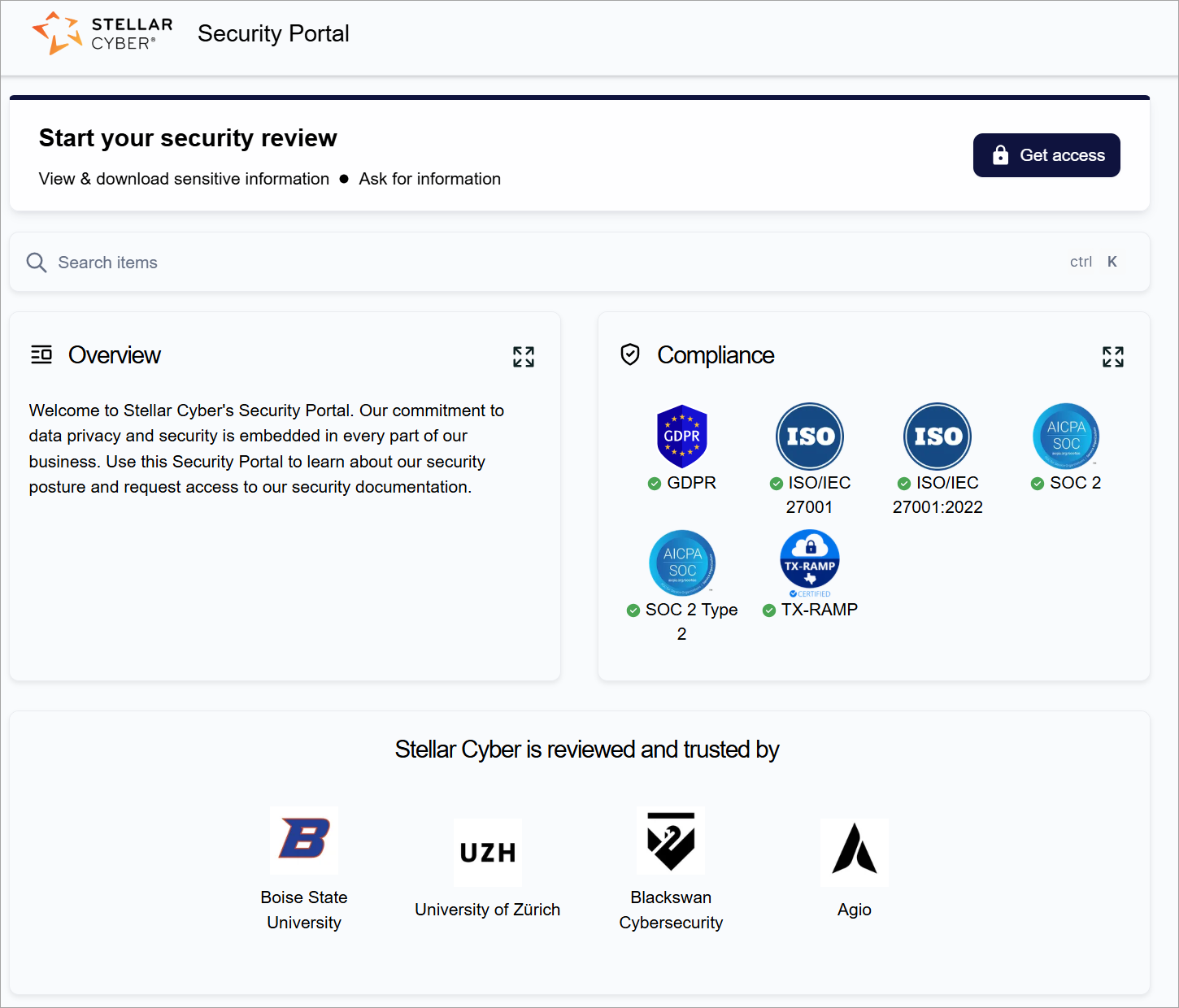The width and height of the screenshot is (1179, 1008).
Task: Expand the Overview panel to fullscreen
Action: coord(524,357)
